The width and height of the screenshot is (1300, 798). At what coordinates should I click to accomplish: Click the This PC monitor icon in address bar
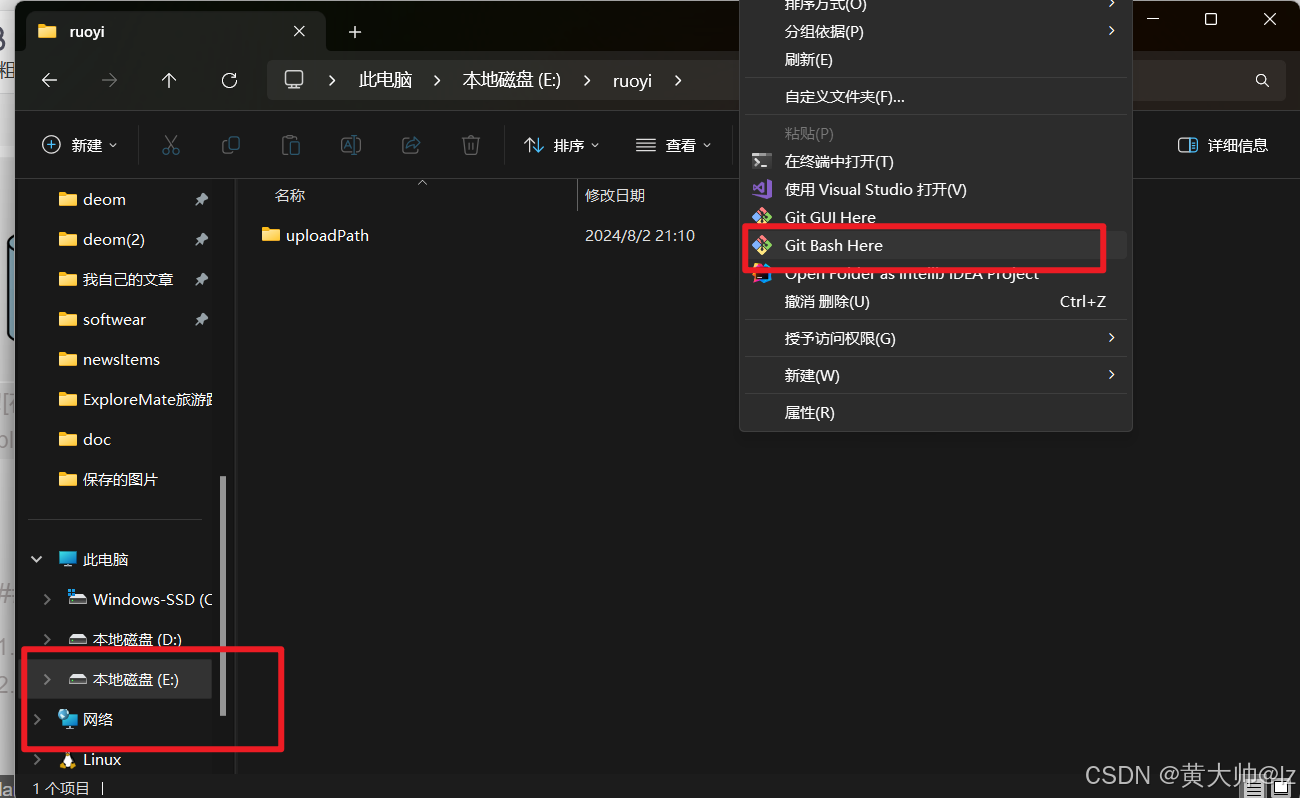pyautogui.click(x=294, y=80)
